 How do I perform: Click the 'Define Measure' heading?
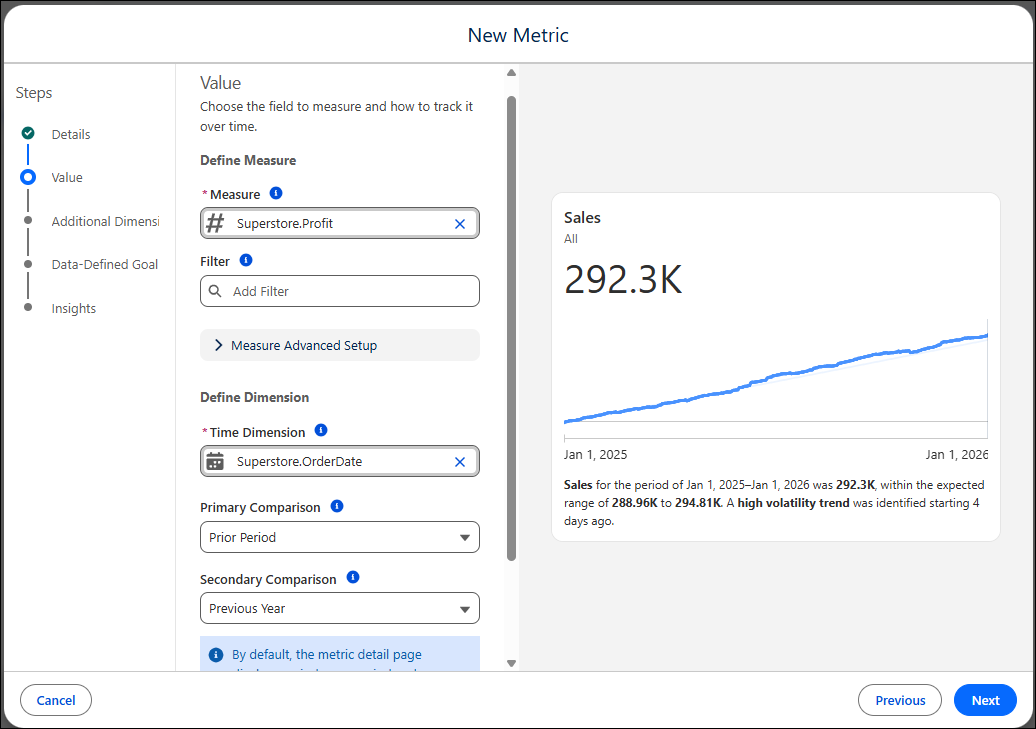coord(248,161)
